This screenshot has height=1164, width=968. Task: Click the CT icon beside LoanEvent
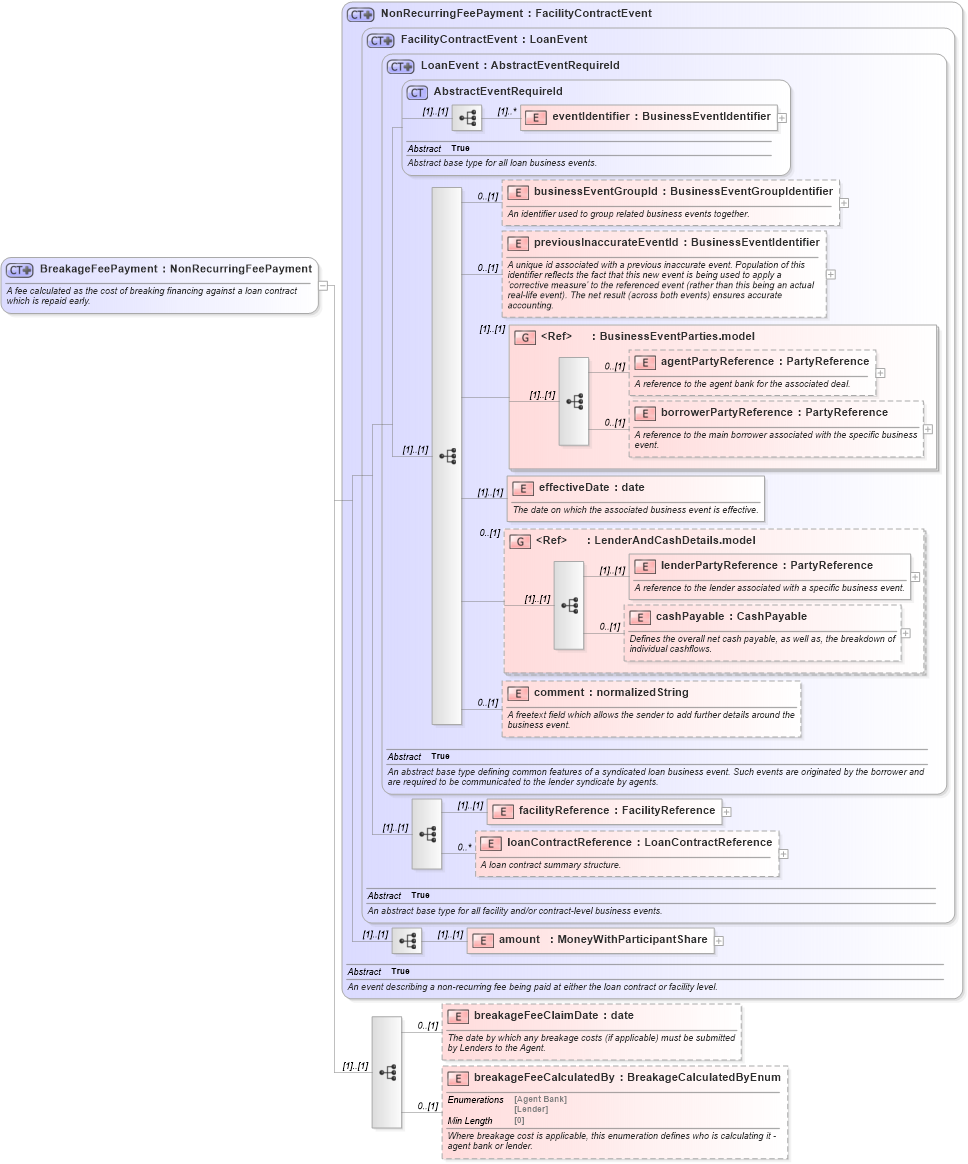point(401,66)
